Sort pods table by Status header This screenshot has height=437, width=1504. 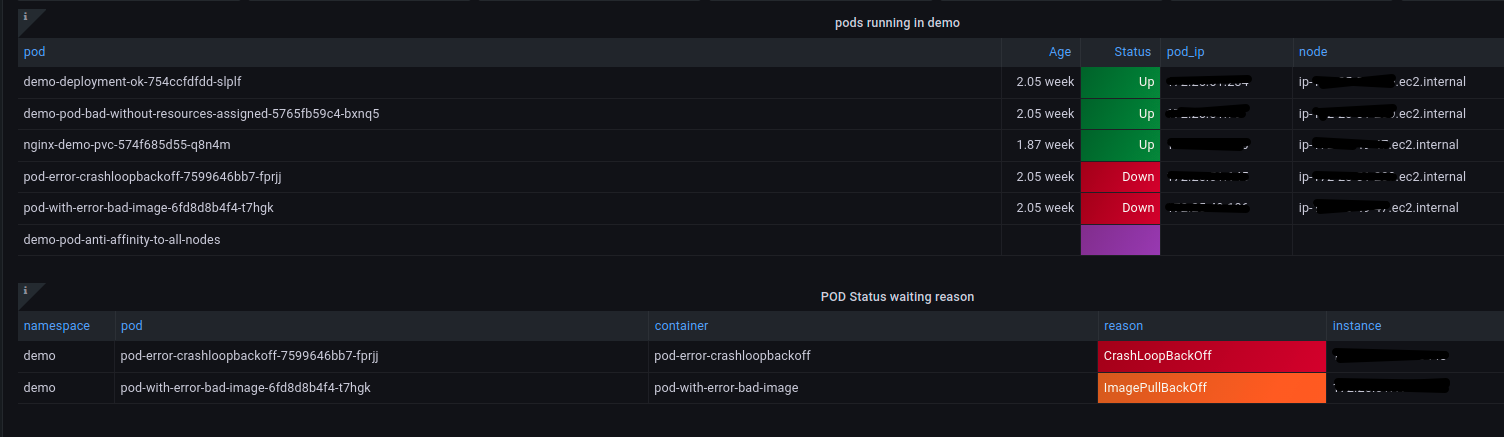1132,52
